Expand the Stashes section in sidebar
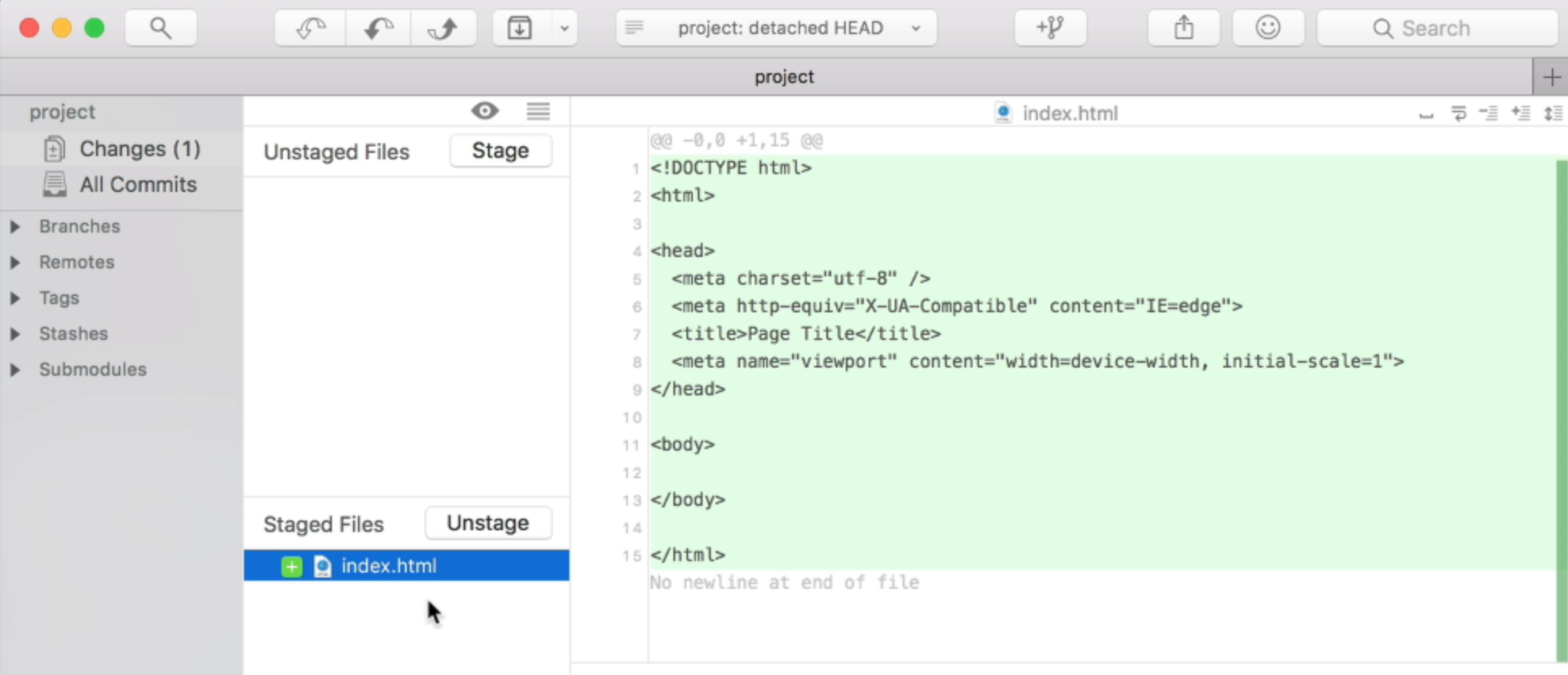The height and width of the screenshot is (675, 1568). pyautogui.click(x=15, y=333)
